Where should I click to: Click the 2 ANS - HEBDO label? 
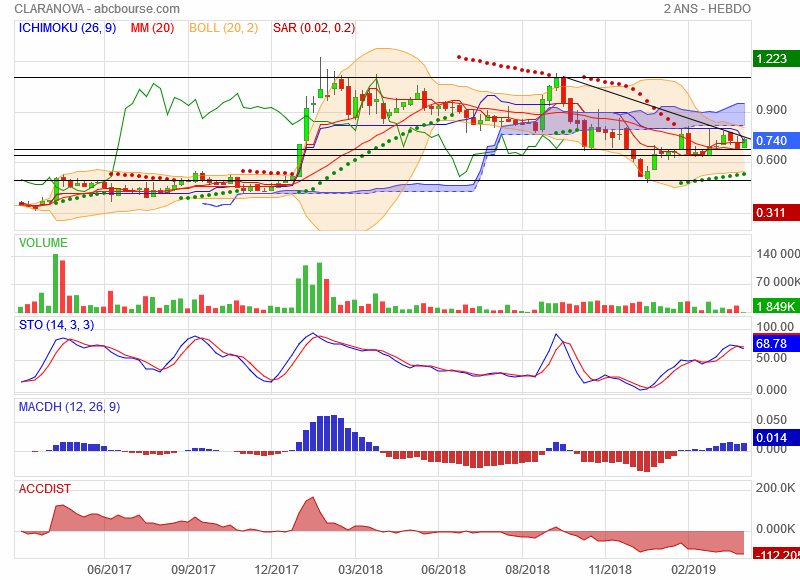(x=707, y=9)
